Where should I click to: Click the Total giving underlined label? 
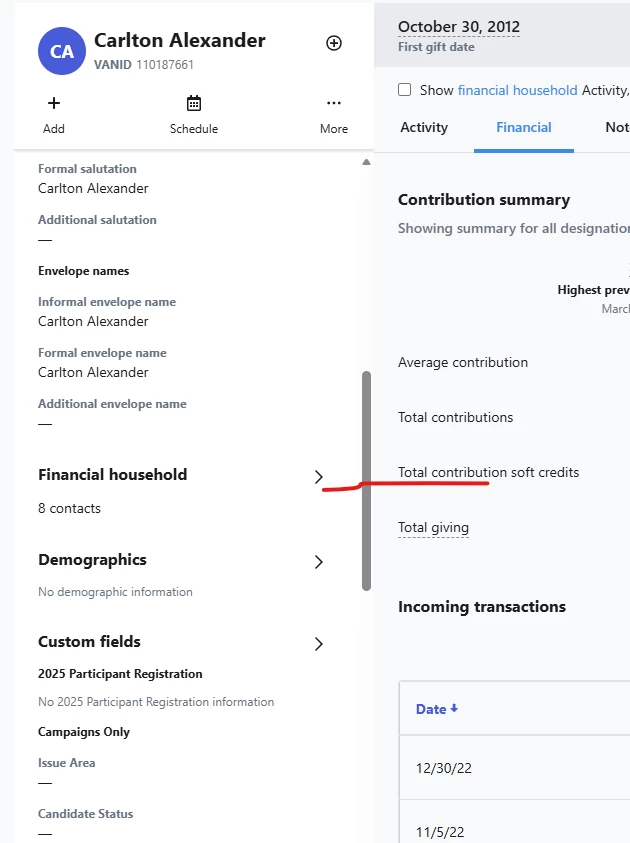pos(433,528)
